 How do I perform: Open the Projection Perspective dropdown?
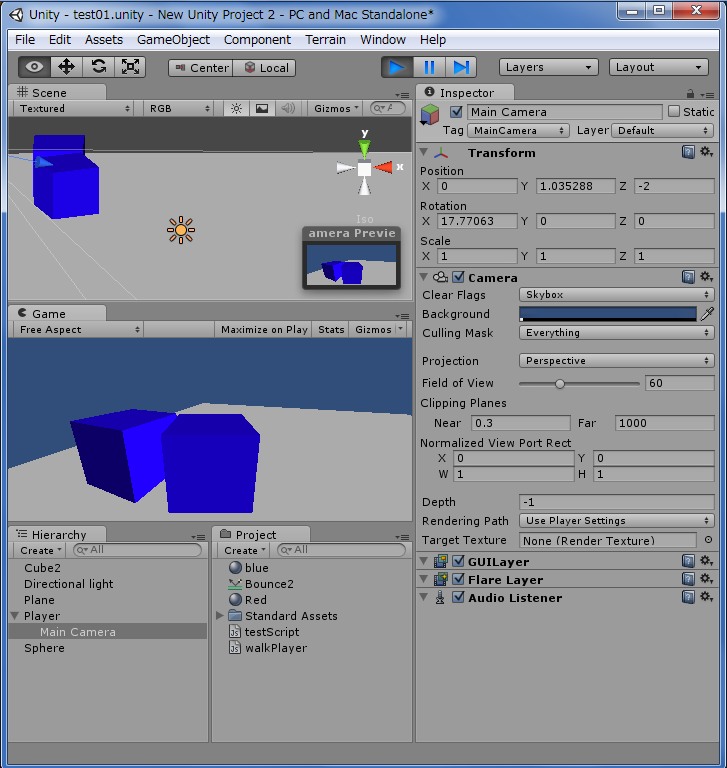[616, 360]
